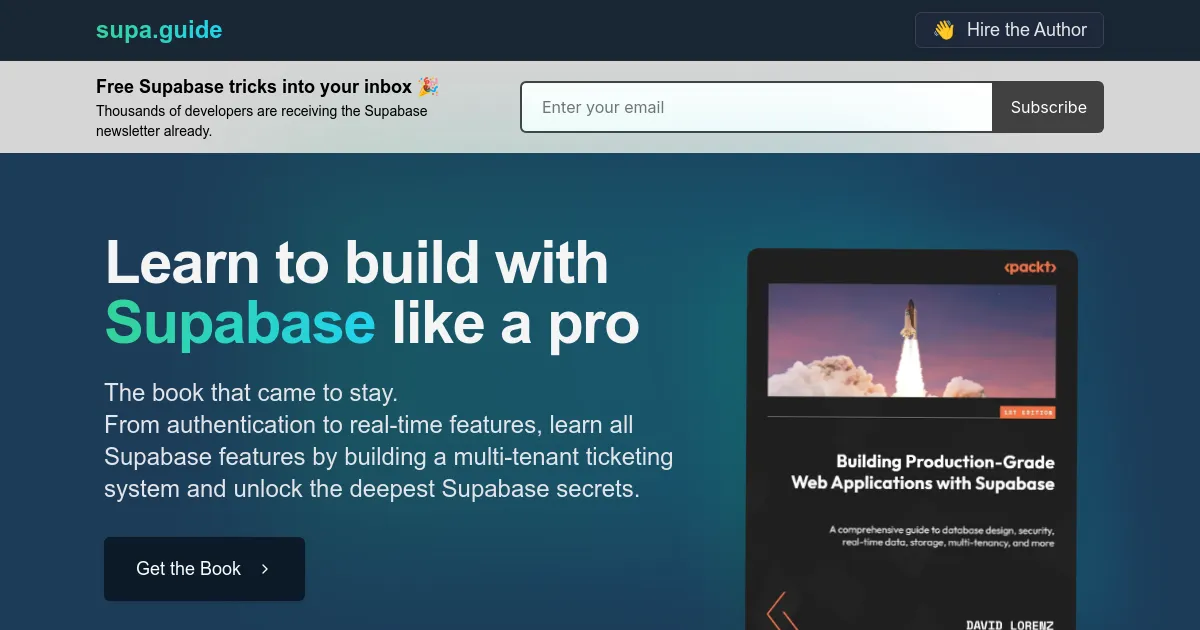Image resolution: width=1200 pixels, height=630 pixels.
Task: Click the waving hand emoji icon
Action: (x=944, y=30)
